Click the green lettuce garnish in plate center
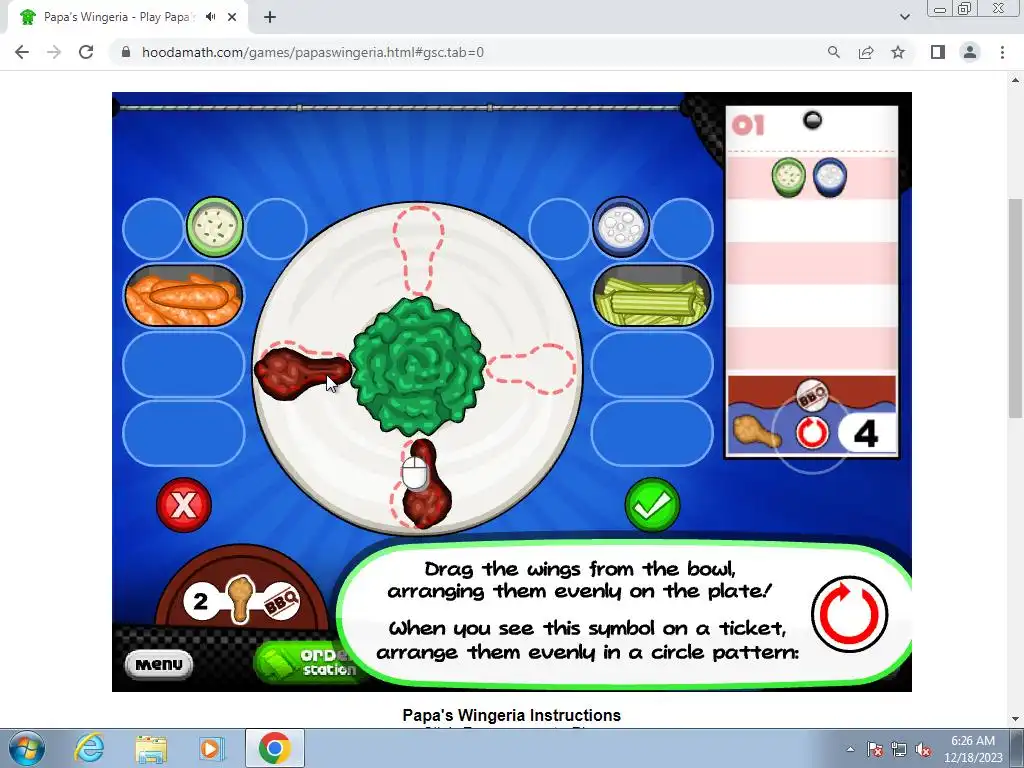 418,366
